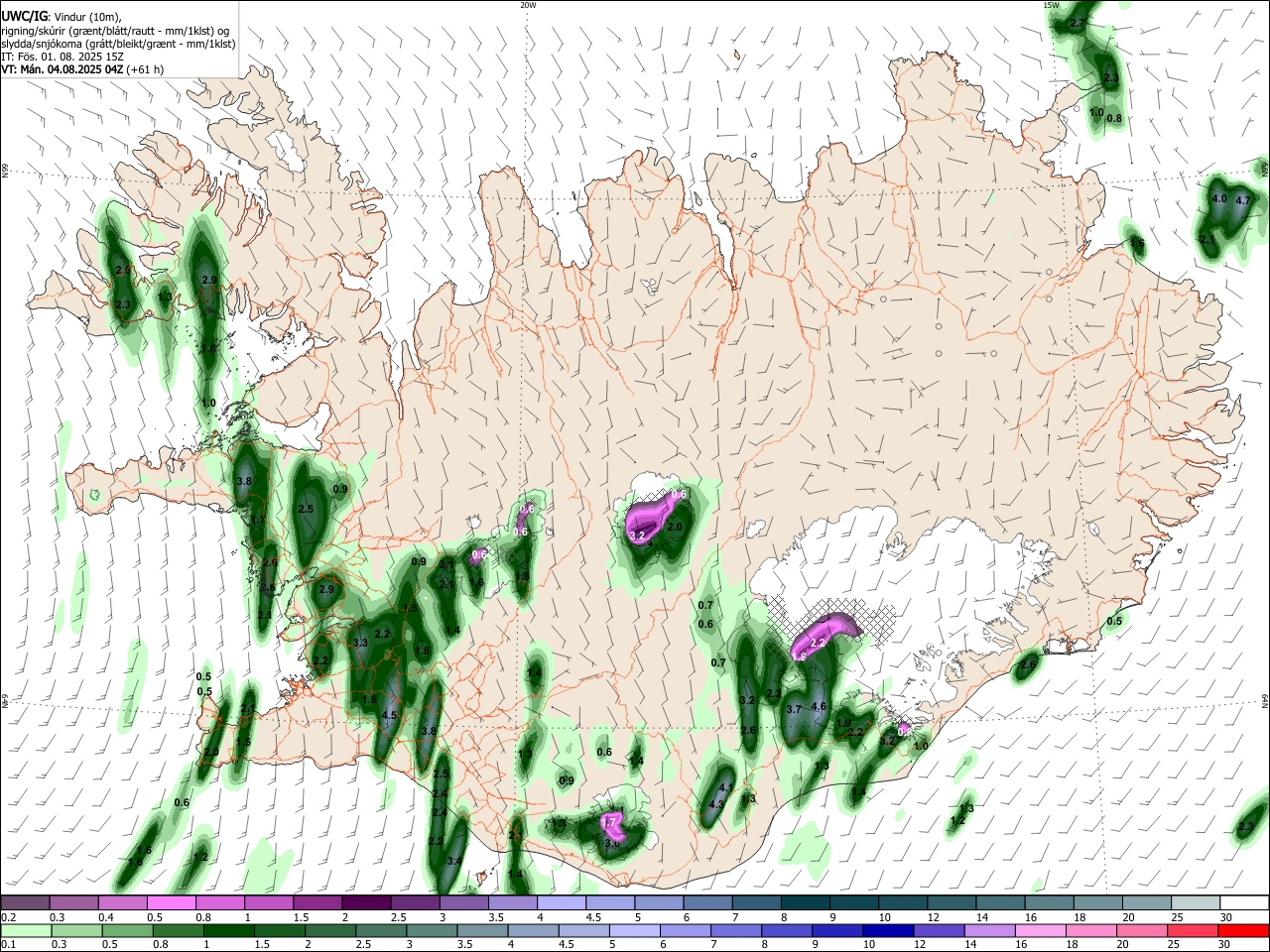Viewport: 1270px width, 952px height.
Task: Click the 4.6 precipitation value
Action: (x=819, y=706)
